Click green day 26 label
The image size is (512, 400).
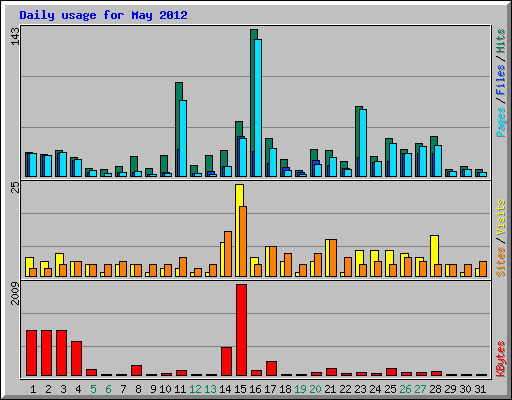405,389
